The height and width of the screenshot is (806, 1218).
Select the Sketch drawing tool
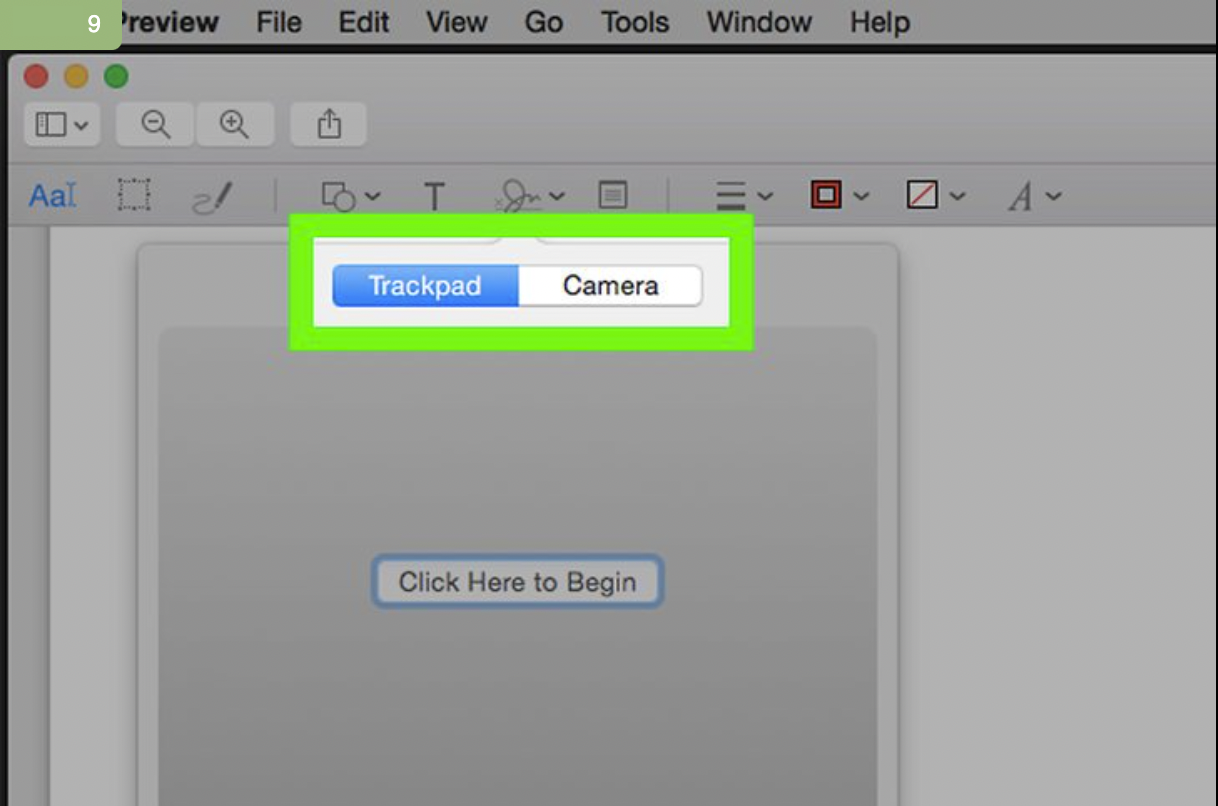pyautogui.click(x=212, y=195)
